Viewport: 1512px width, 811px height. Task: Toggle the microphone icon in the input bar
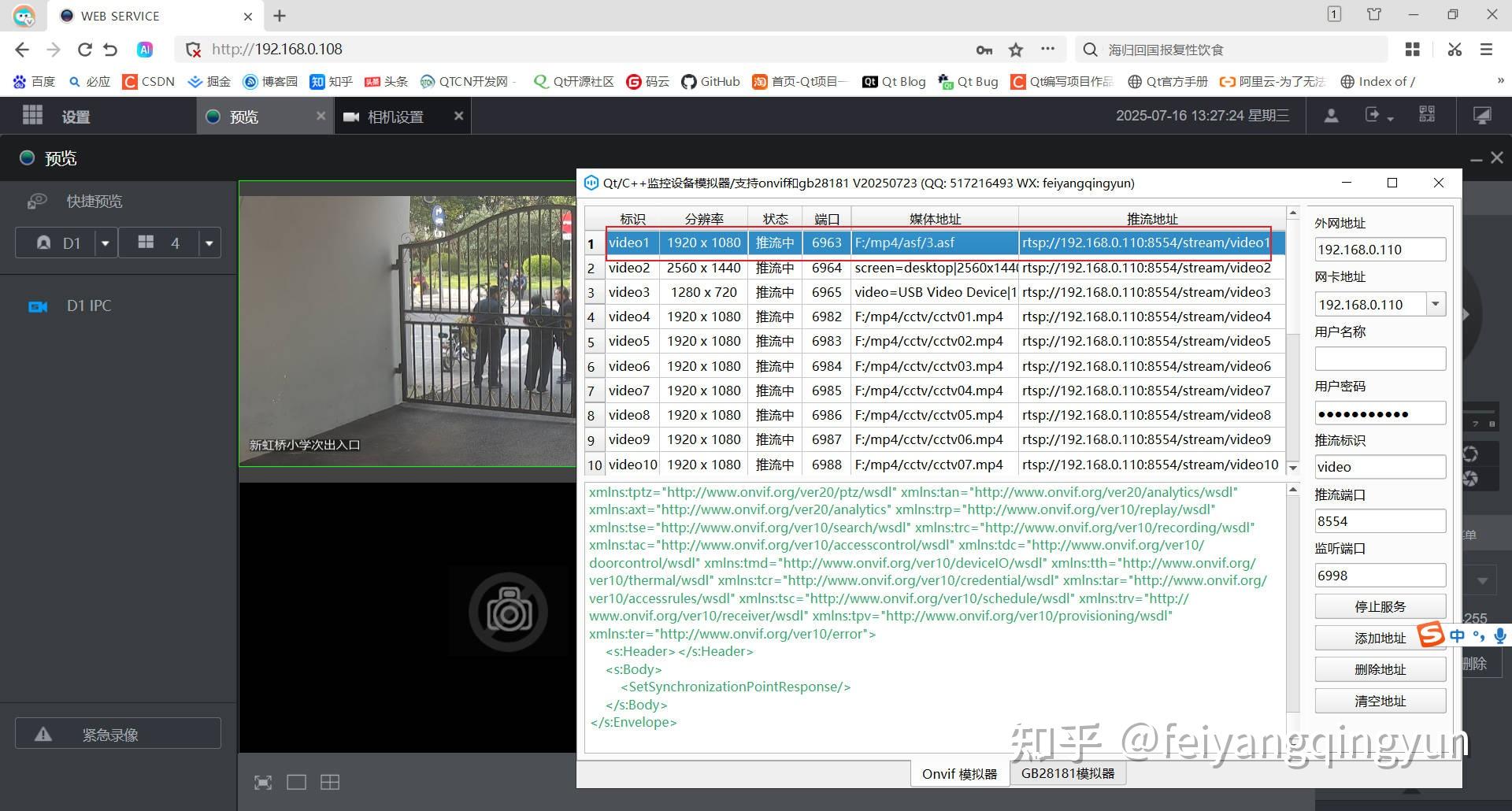1498,636
